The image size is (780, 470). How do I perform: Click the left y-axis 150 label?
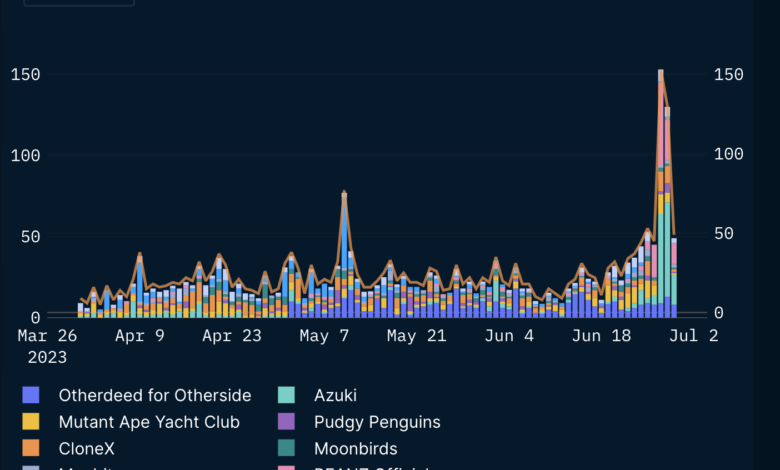click(x=26, y=75)
